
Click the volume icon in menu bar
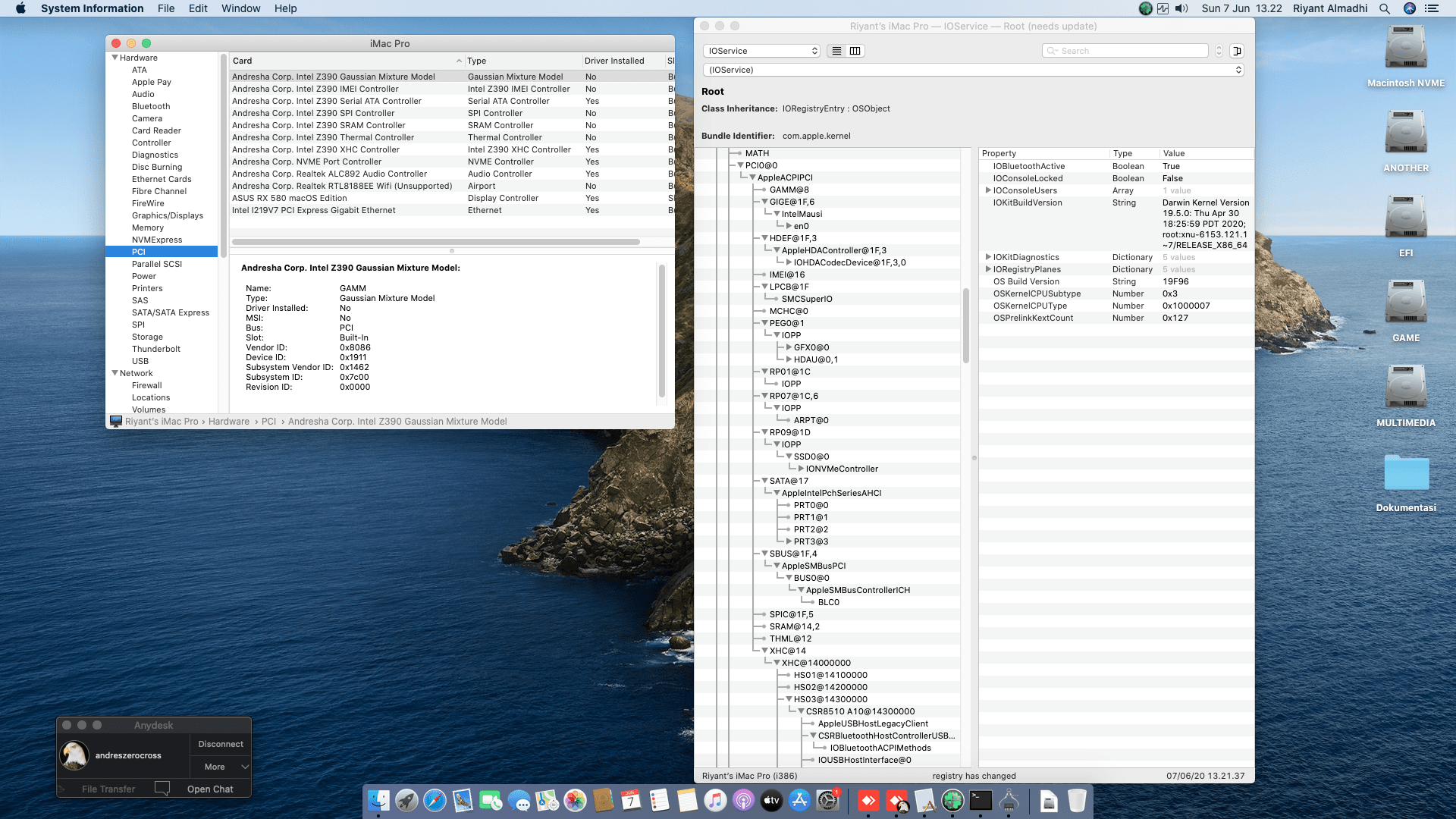pos(1181,8)
